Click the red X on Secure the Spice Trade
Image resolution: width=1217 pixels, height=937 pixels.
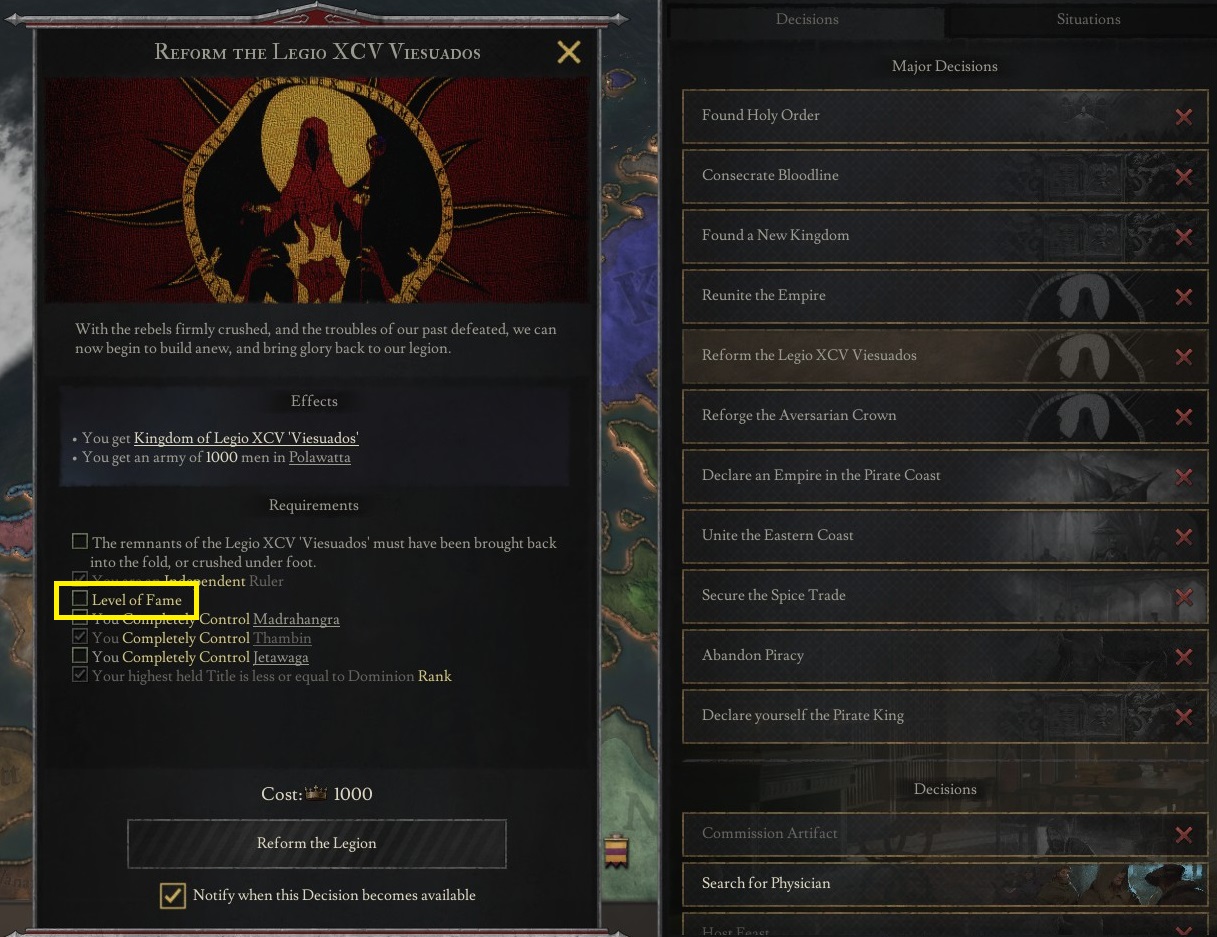[1183, 596]
